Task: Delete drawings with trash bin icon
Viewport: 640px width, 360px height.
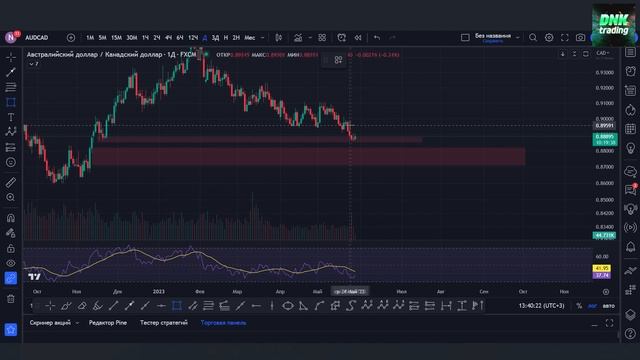Action: pyautogui.click(x=11, y=299)
